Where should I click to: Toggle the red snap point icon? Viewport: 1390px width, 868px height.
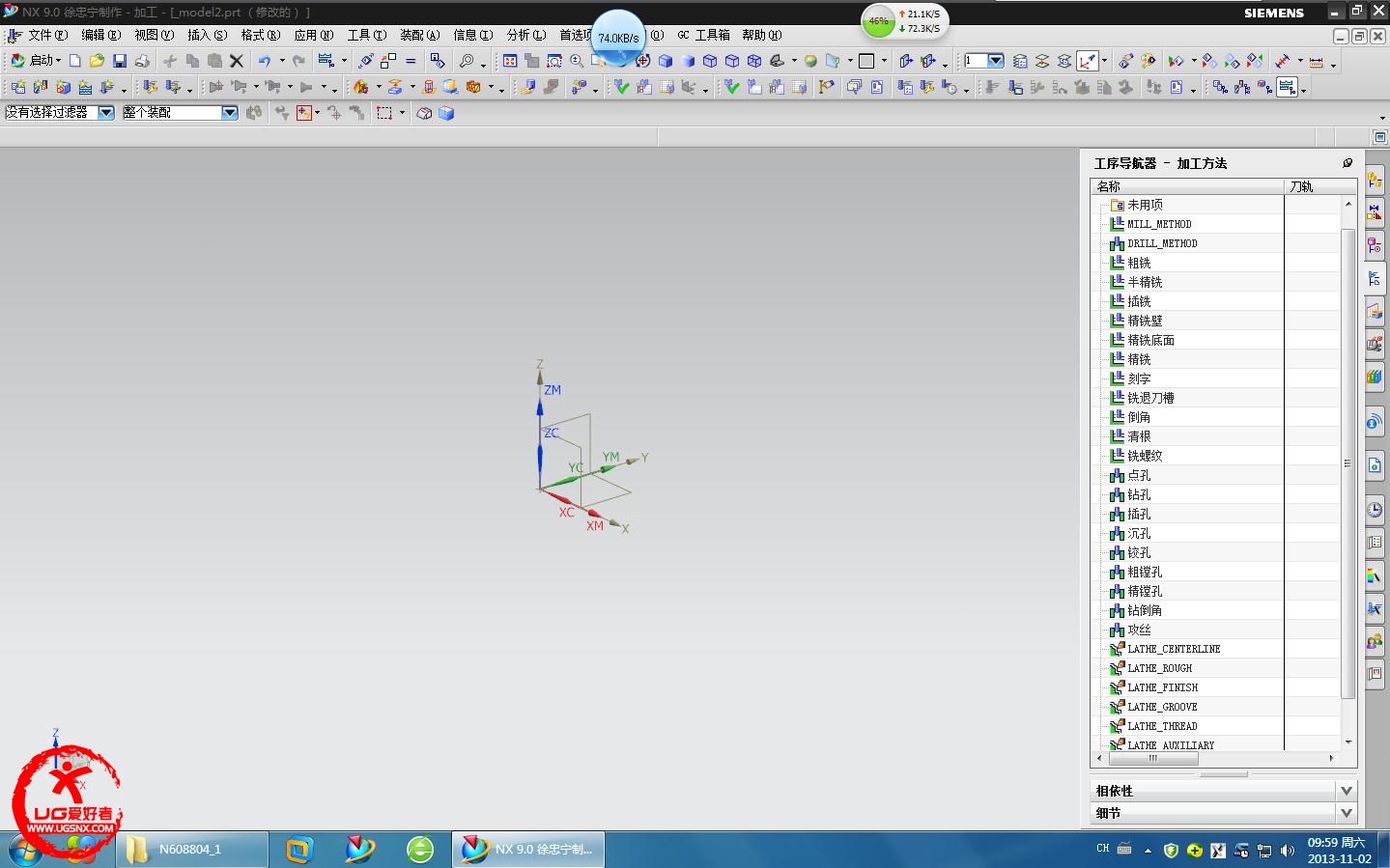[x=303, y=113]
